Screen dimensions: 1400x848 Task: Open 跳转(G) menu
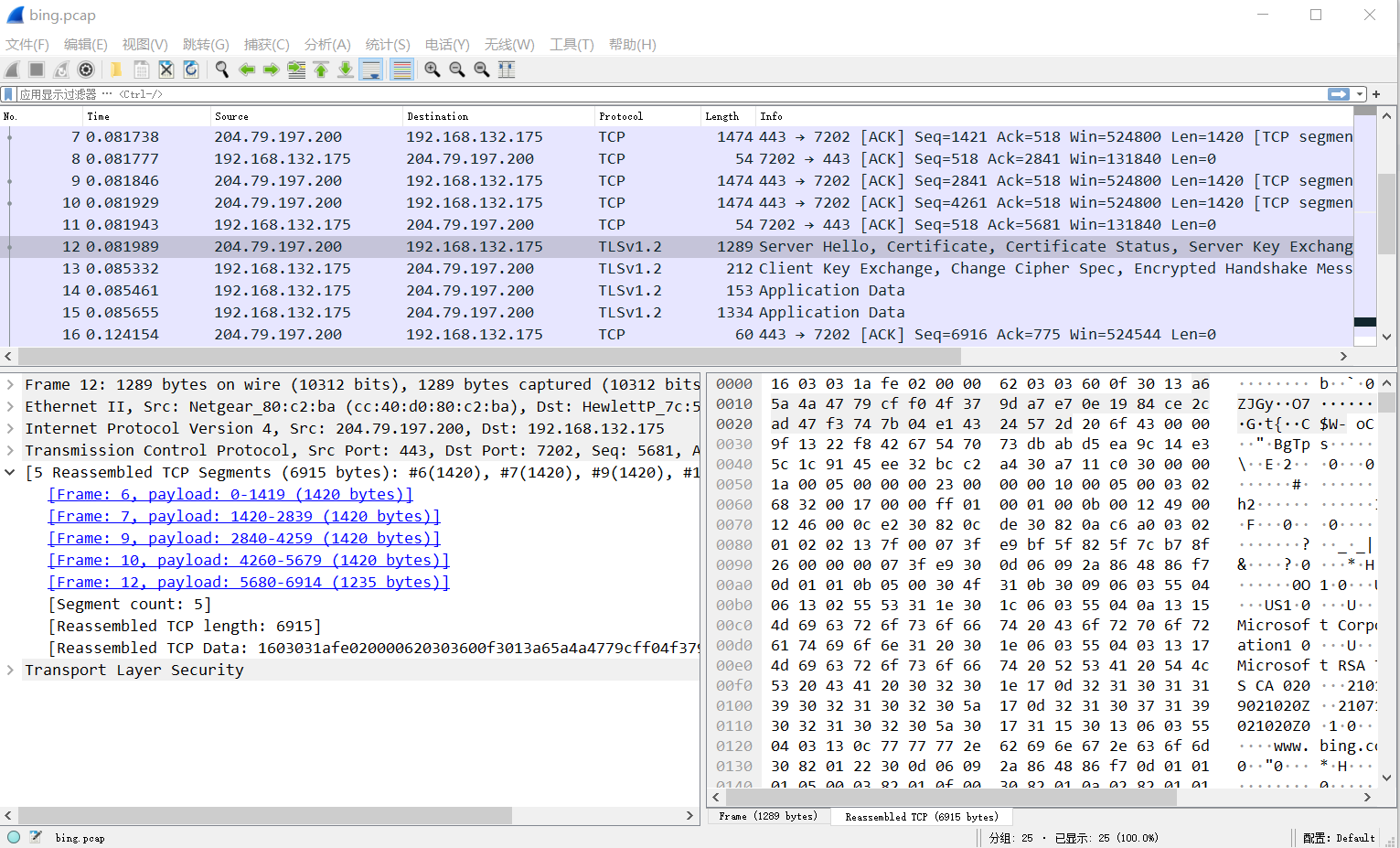(x=206, y=45)
